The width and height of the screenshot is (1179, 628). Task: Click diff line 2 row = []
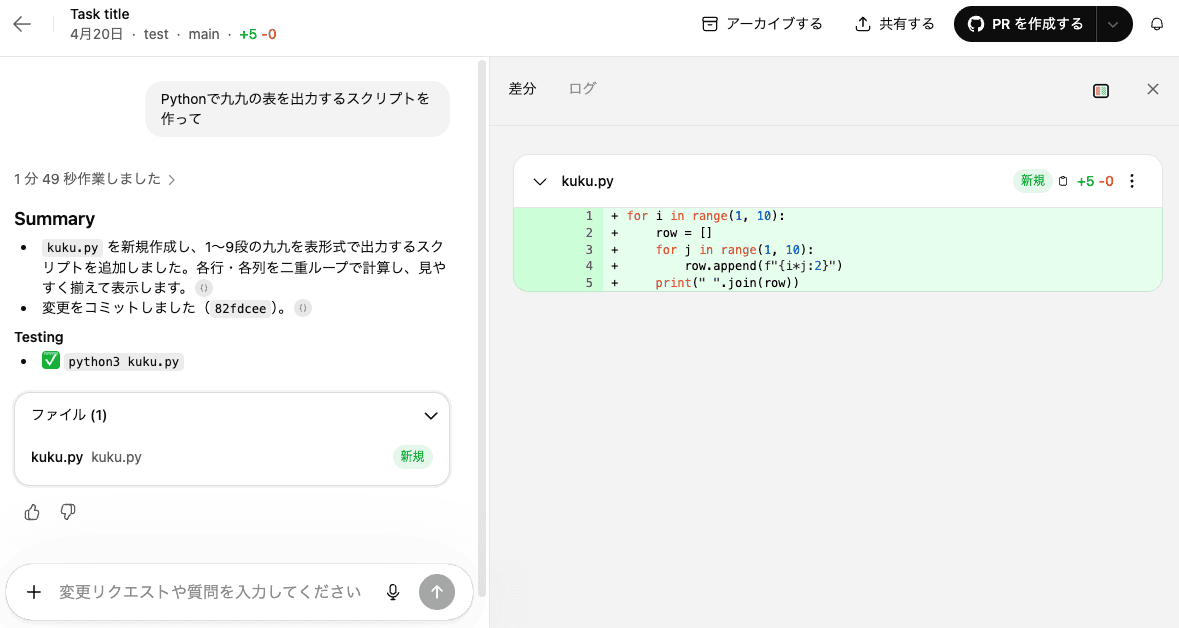[x=838, y=232]
